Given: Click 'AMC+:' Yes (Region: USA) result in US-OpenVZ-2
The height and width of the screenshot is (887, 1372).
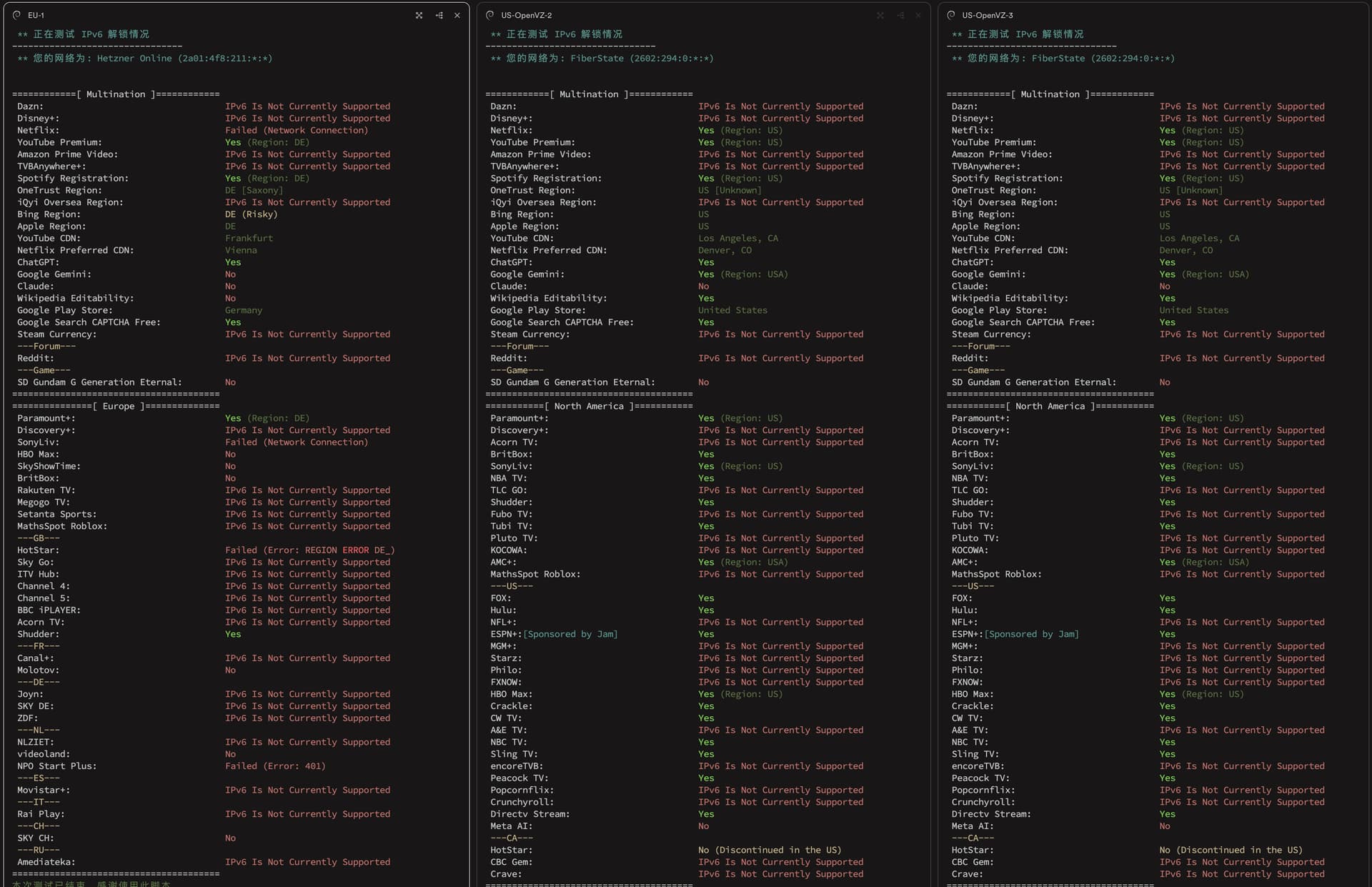Looking at the screenshot, I should 743,563.
